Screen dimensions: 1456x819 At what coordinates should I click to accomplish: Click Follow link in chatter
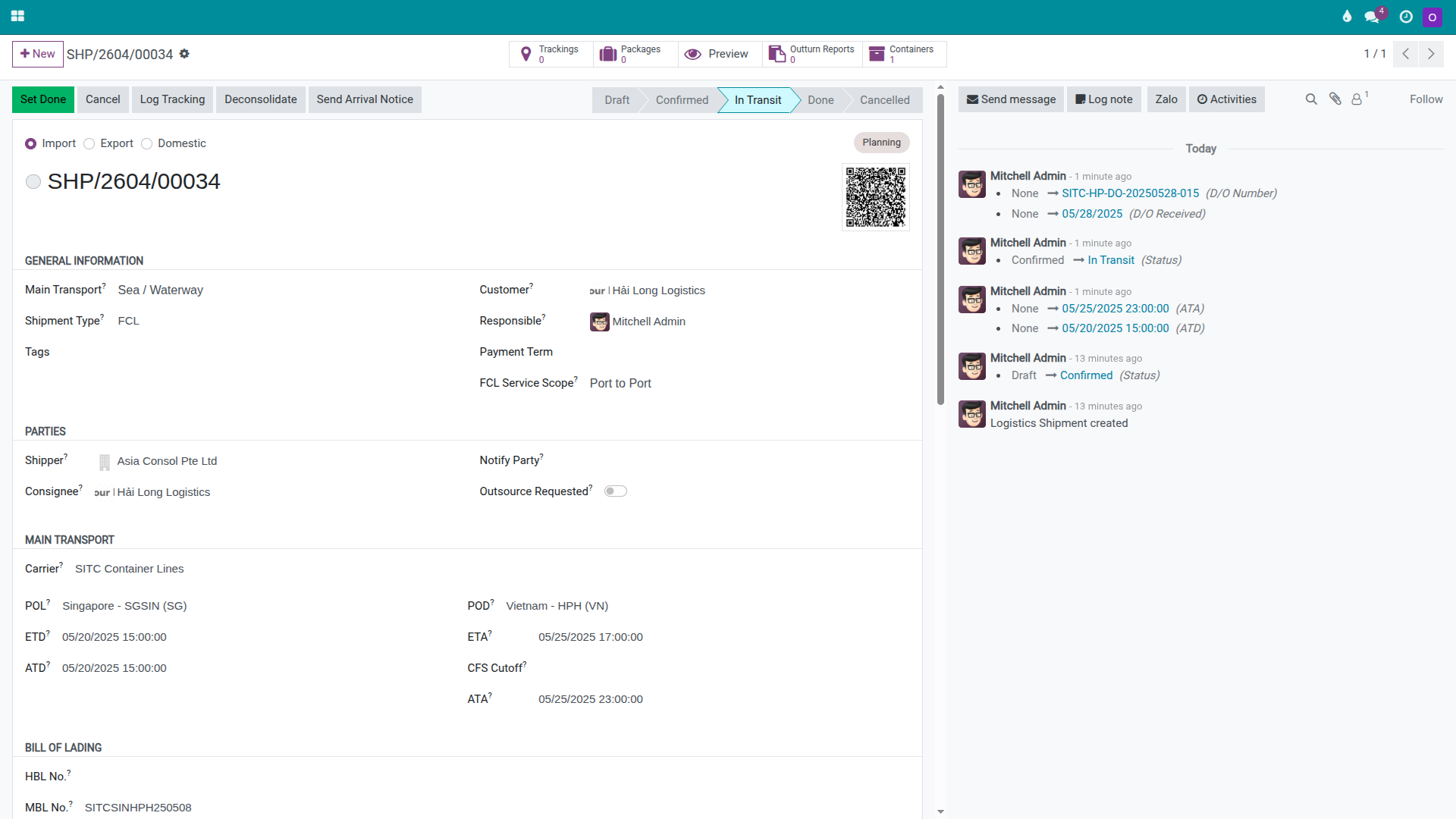pos(1426,99)
